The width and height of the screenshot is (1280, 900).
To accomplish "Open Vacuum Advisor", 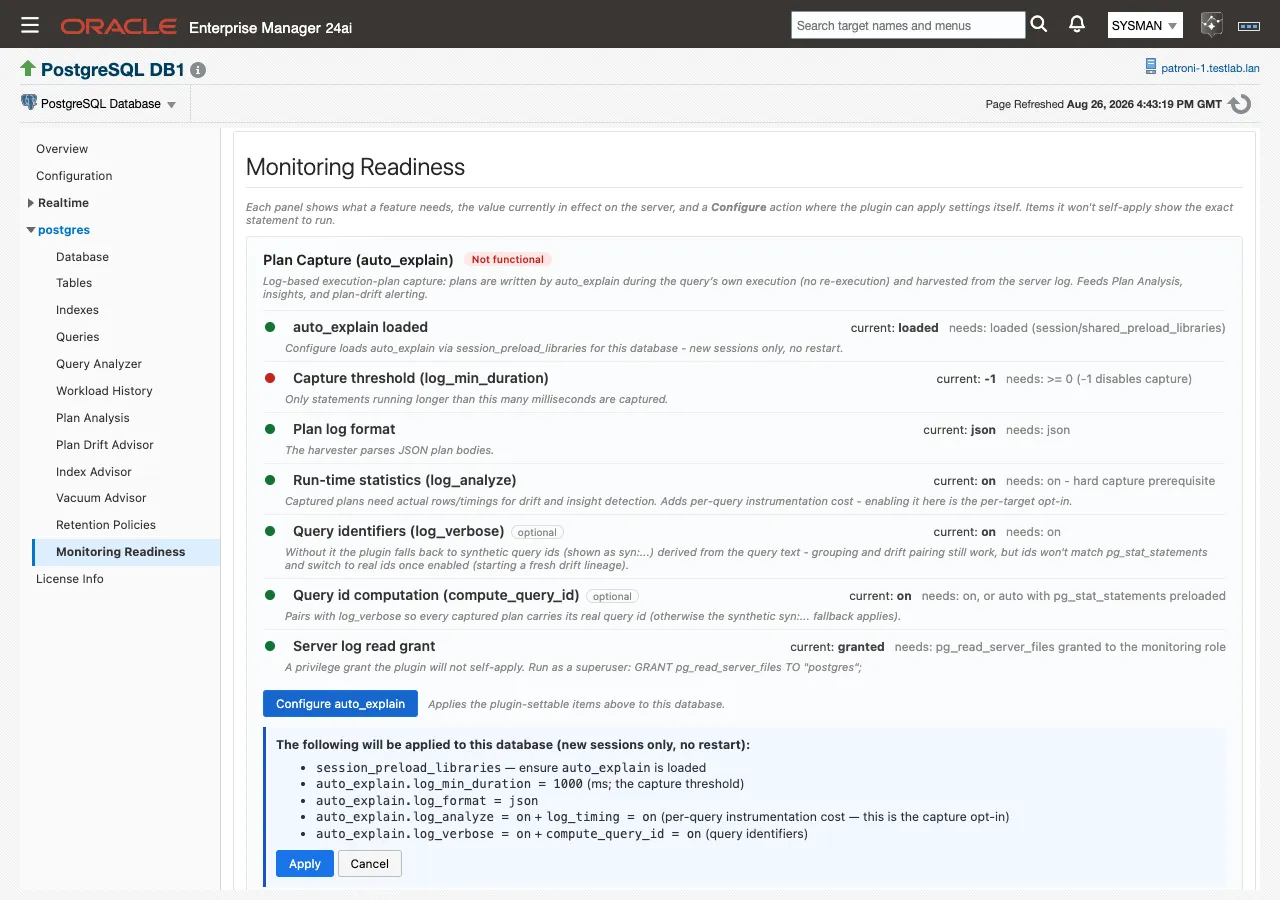I will [x=101, y=498].
